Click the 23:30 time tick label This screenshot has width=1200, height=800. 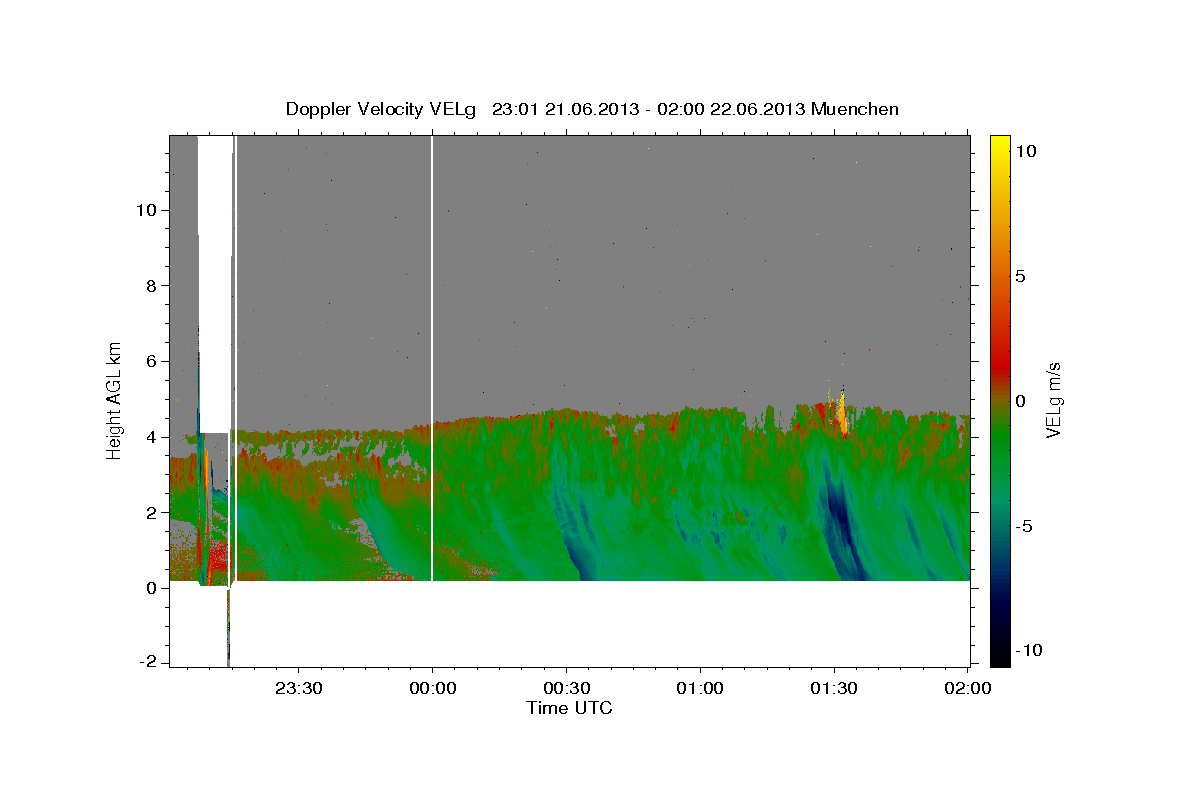[x=298, y=688]
